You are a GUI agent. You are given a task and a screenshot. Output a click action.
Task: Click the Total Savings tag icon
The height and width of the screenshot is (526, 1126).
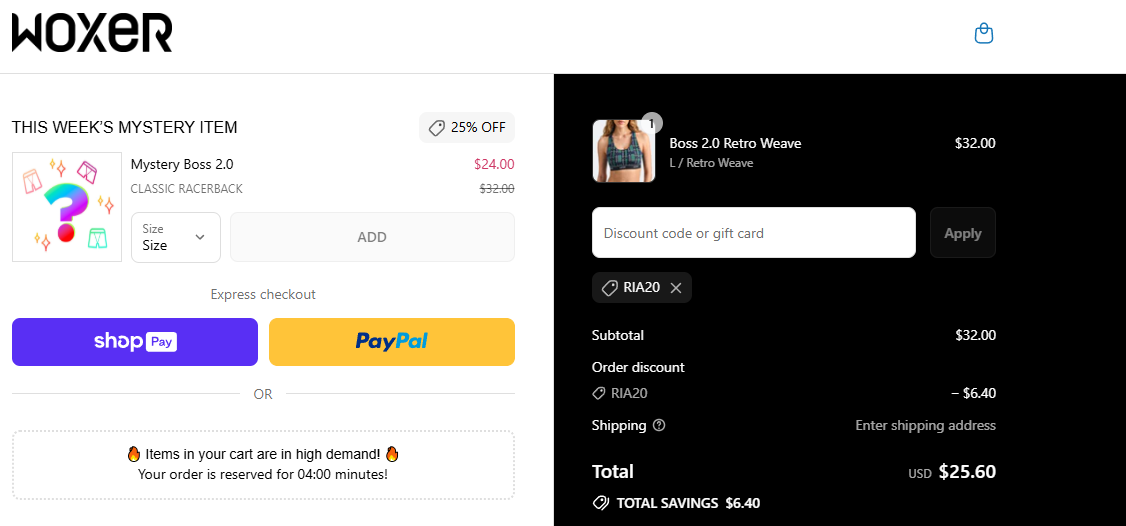[600, 503]
